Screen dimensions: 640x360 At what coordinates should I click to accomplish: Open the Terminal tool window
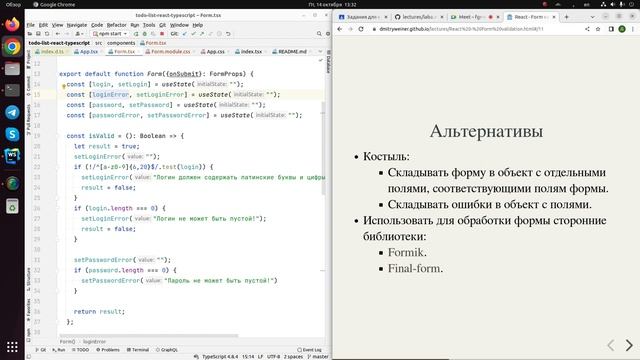(x=138, y=350)
